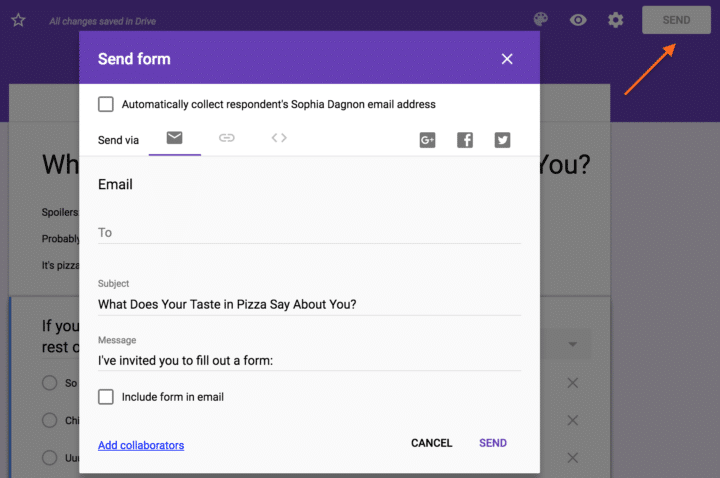Open the question type dropdown arrow

click(x=573, y=344)
